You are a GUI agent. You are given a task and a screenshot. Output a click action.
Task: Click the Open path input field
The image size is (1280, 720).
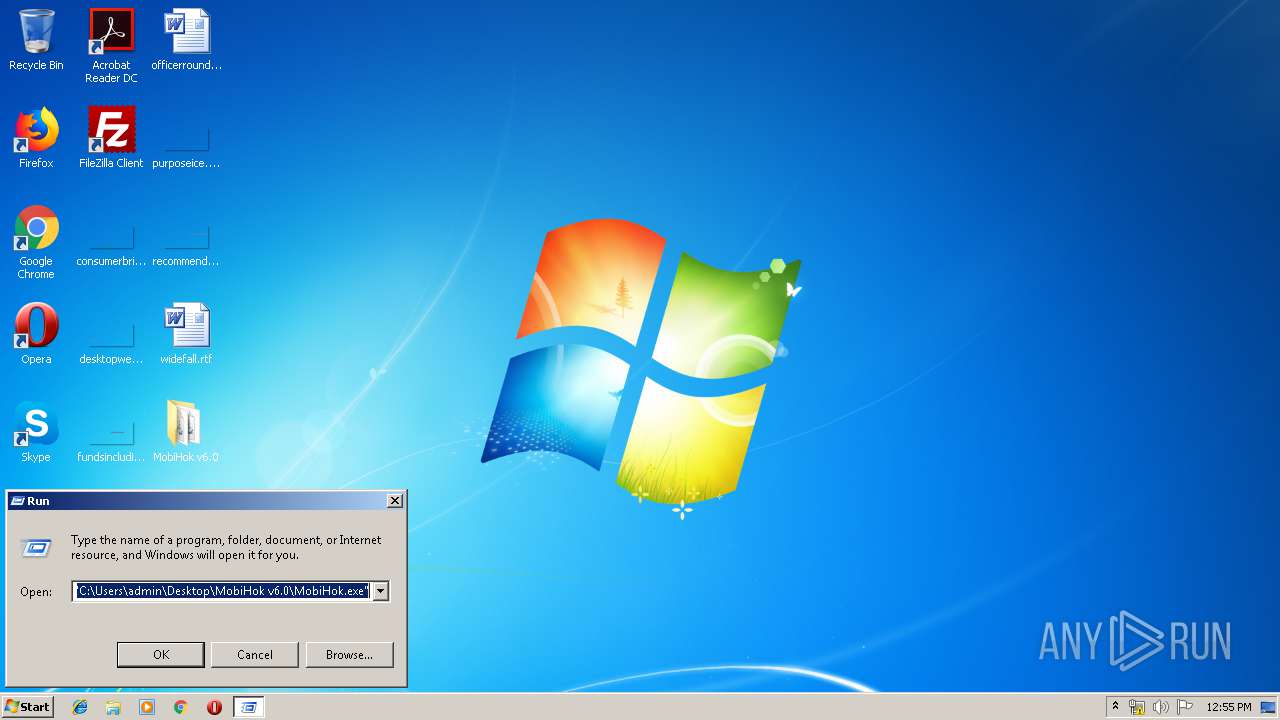pos(222,591)
